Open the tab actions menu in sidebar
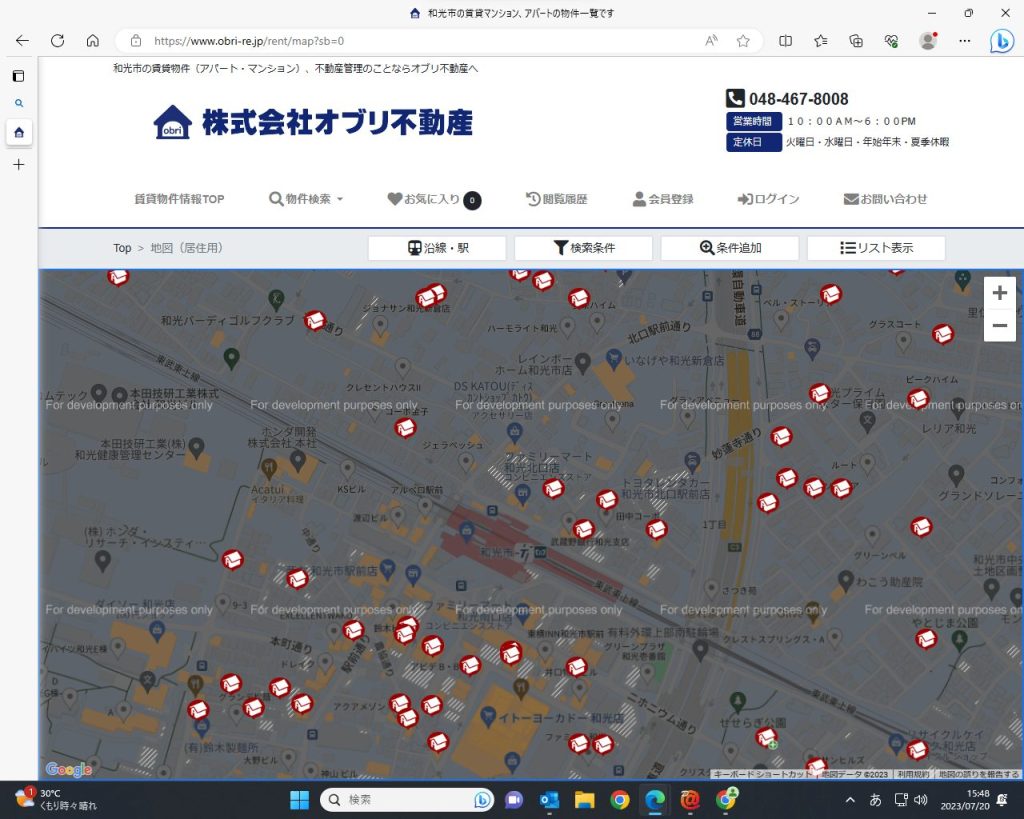Screen dimensions: 1024x819 coord(19,76)
